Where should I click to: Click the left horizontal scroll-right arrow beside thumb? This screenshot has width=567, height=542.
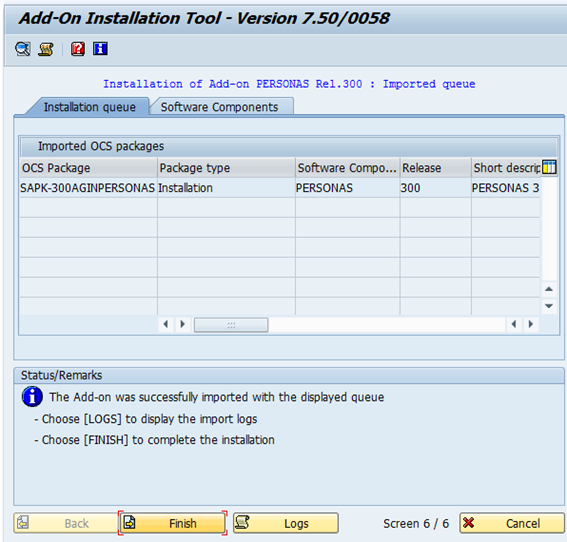pos(183,324)
